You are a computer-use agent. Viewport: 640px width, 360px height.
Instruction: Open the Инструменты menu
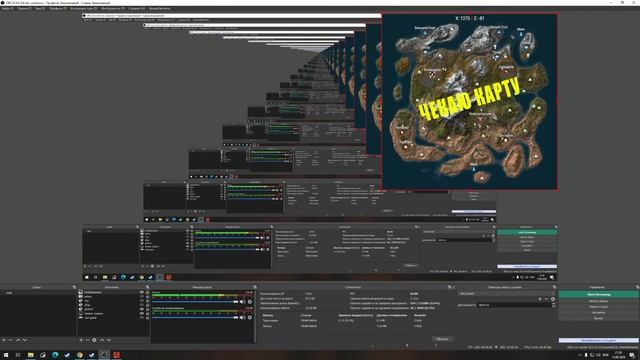113,8
